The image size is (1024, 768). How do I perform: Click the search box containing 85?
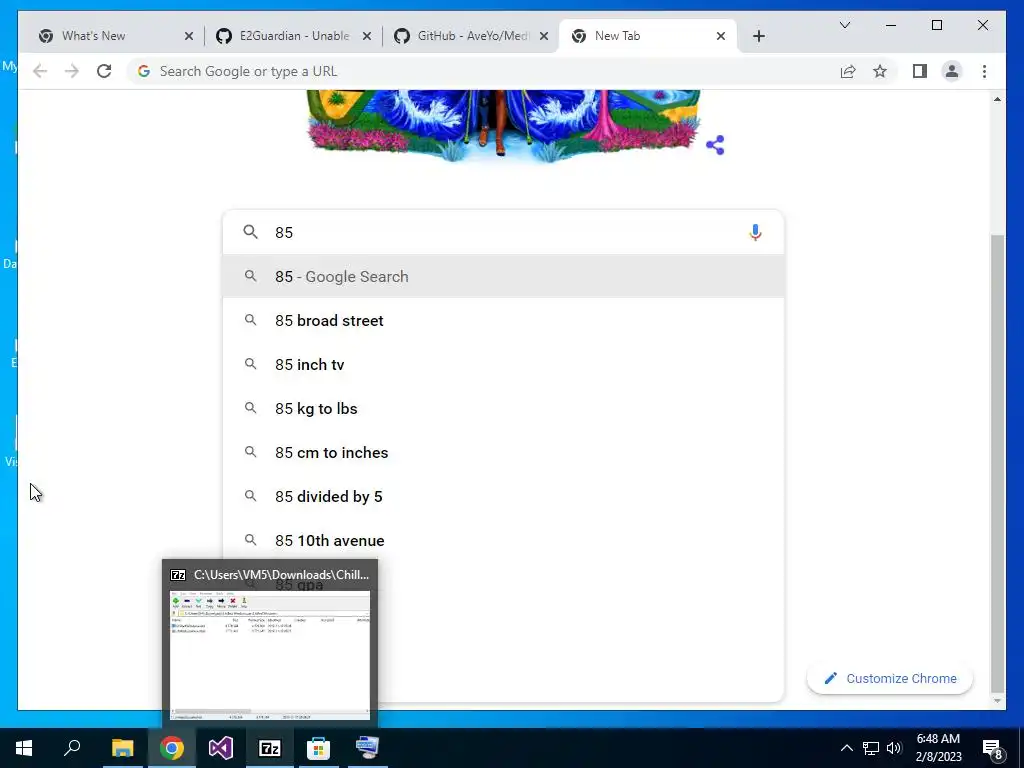pos(503,232)
